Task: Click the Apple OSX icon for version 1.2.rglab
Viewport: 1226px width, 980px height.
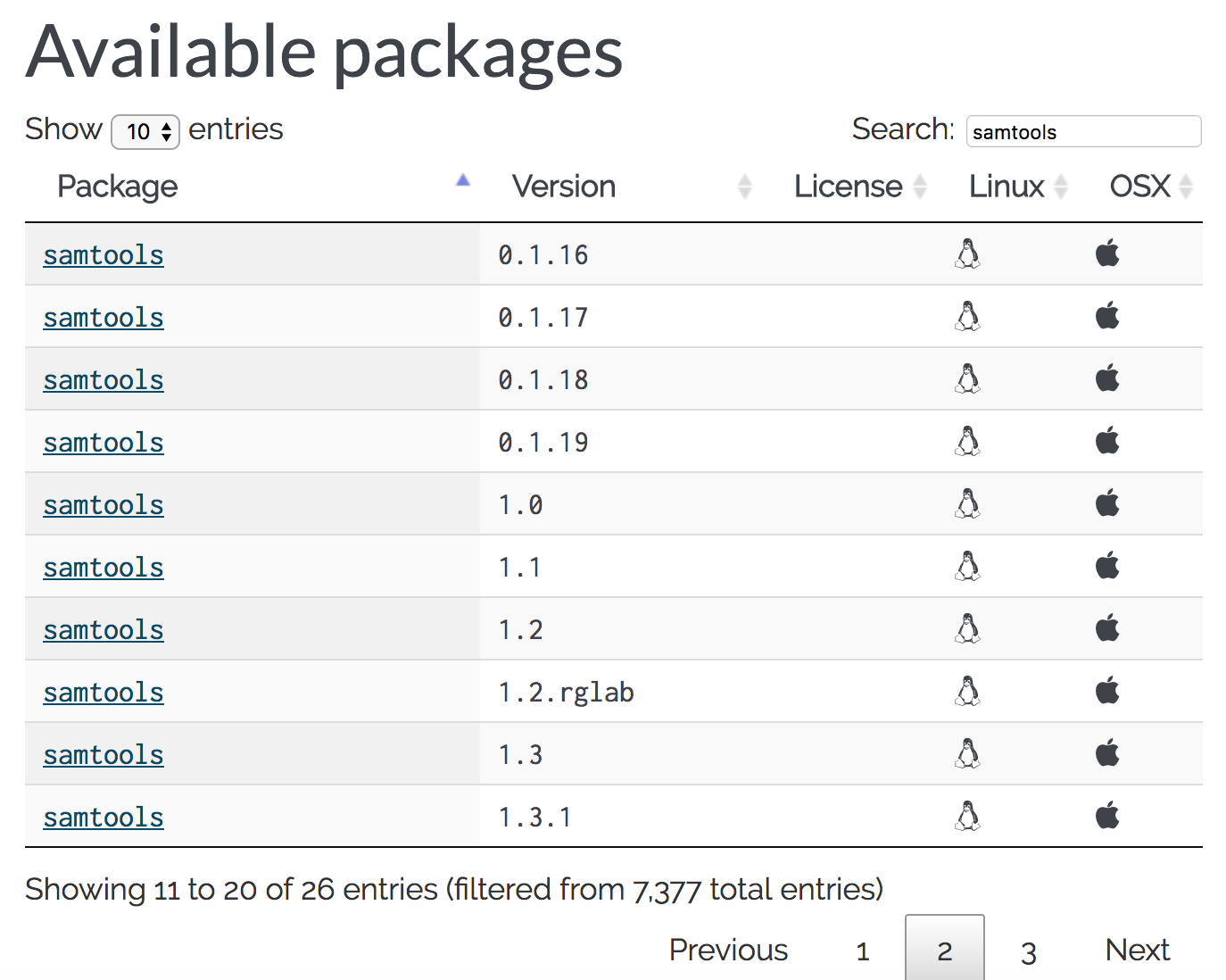Action: tap(1107, 692)
